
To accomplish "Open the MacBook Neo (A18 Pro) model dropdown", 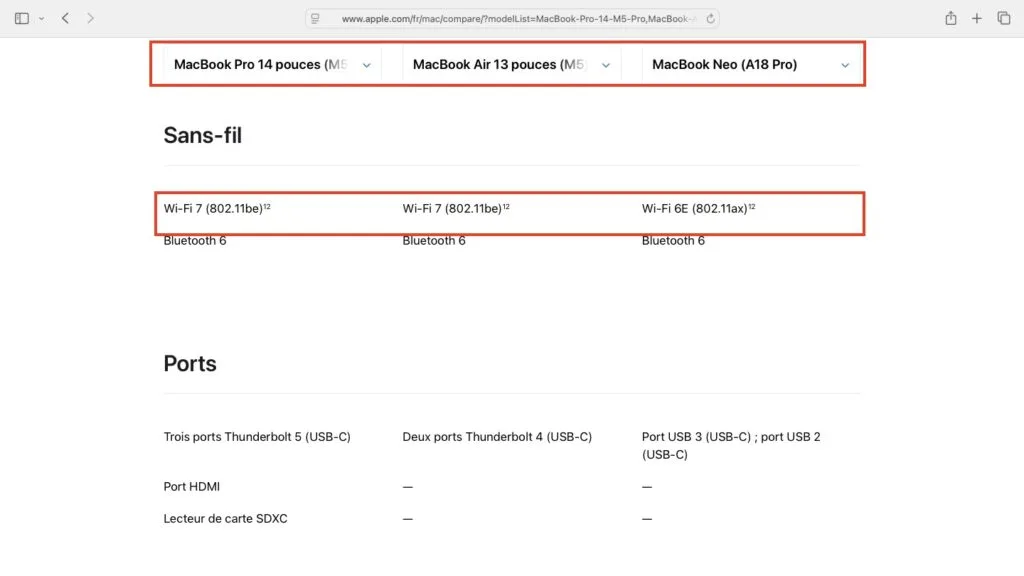I will tap(751, 65).
